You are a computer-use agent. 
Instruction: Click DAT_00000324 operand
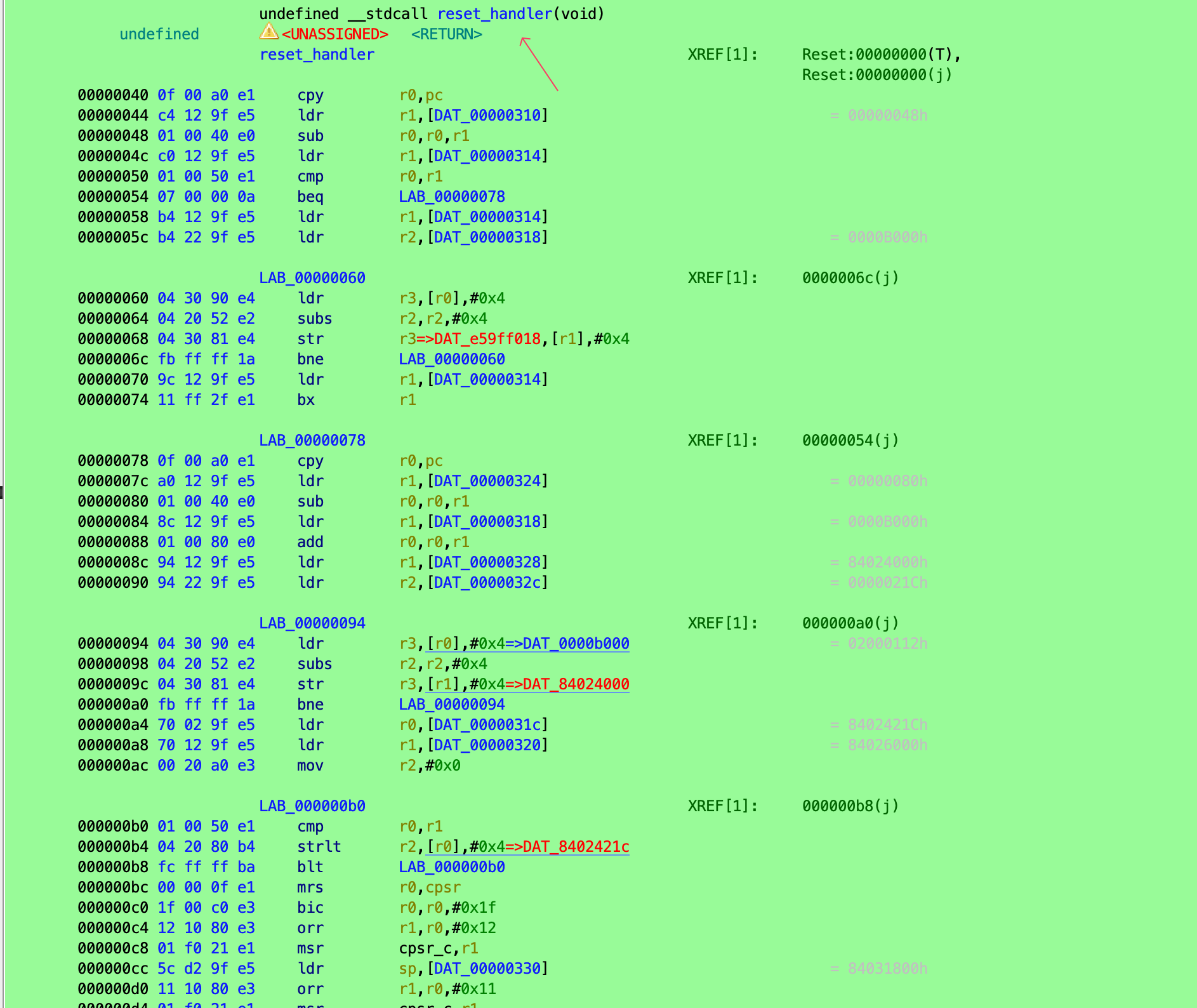coord(487,481)
